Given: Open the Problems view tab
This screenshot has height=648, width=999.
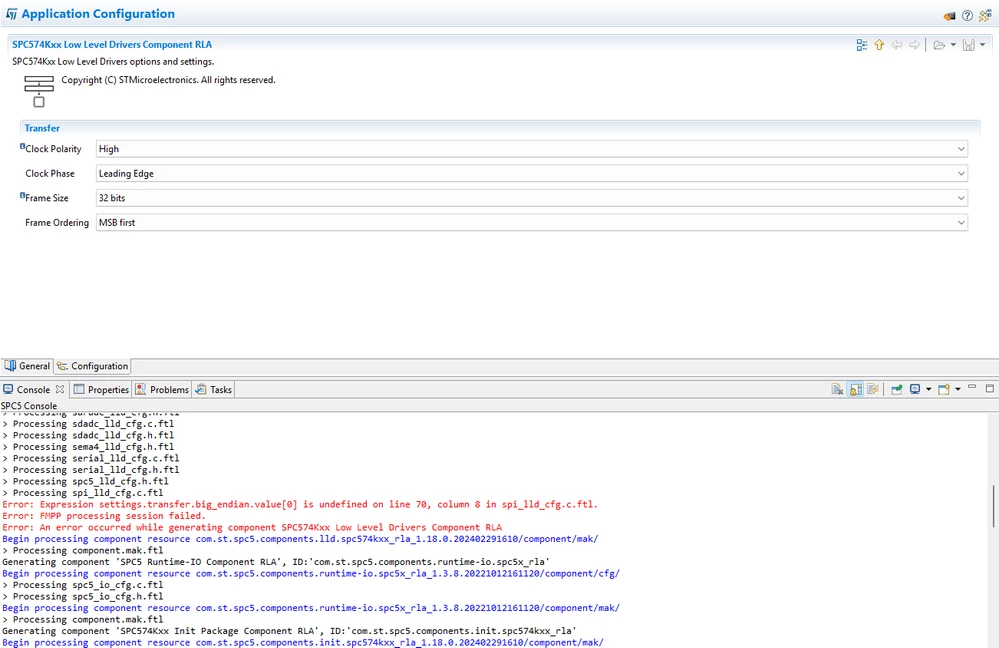Looking at the screenshot, I should pyautogui.click(x=162, y=390).
